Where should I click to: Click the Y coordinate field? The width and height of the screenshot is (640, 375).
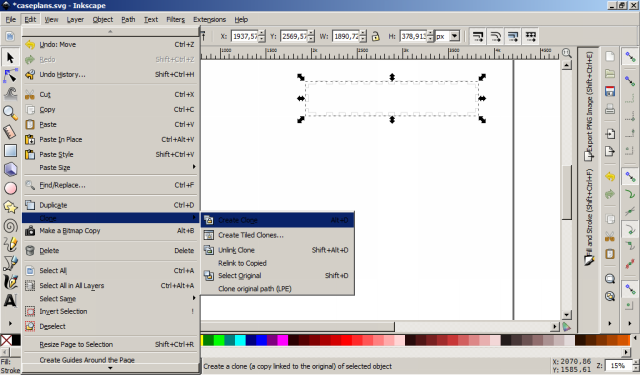[x=294, y=36]
